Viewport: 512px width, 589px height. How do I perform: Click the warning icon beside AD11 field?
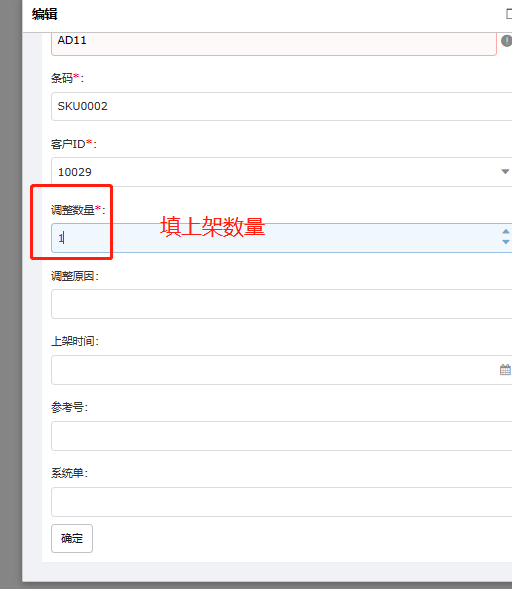click(507, 41)
